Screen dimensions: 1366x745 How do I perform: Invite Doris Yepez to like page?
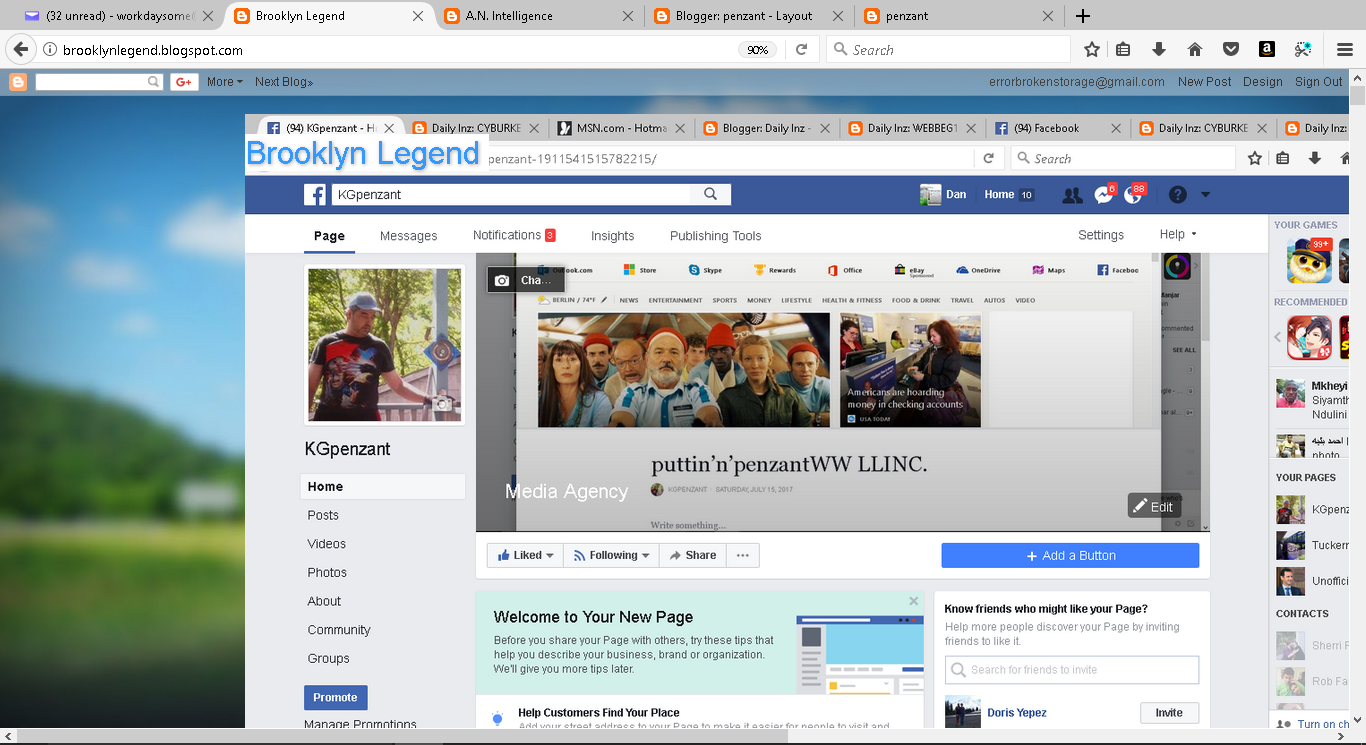click(1169, 713)
